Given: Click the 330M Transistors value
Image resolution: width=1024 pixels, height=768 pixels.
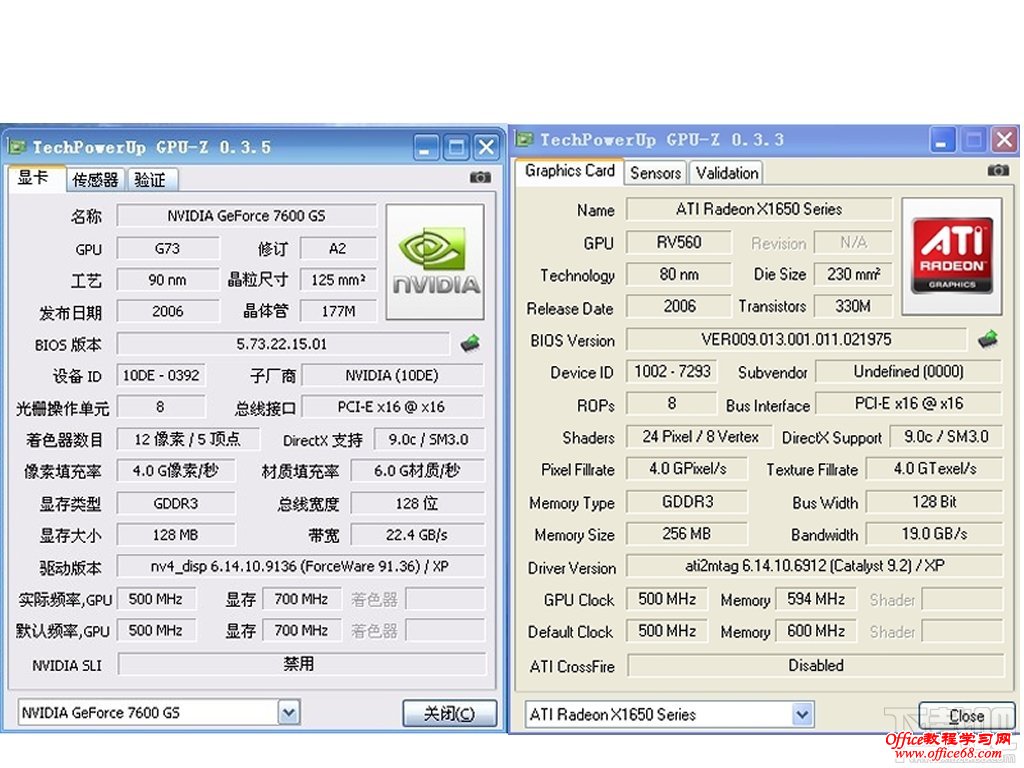Looking at the screenshot, I should [x=853, y=306].
